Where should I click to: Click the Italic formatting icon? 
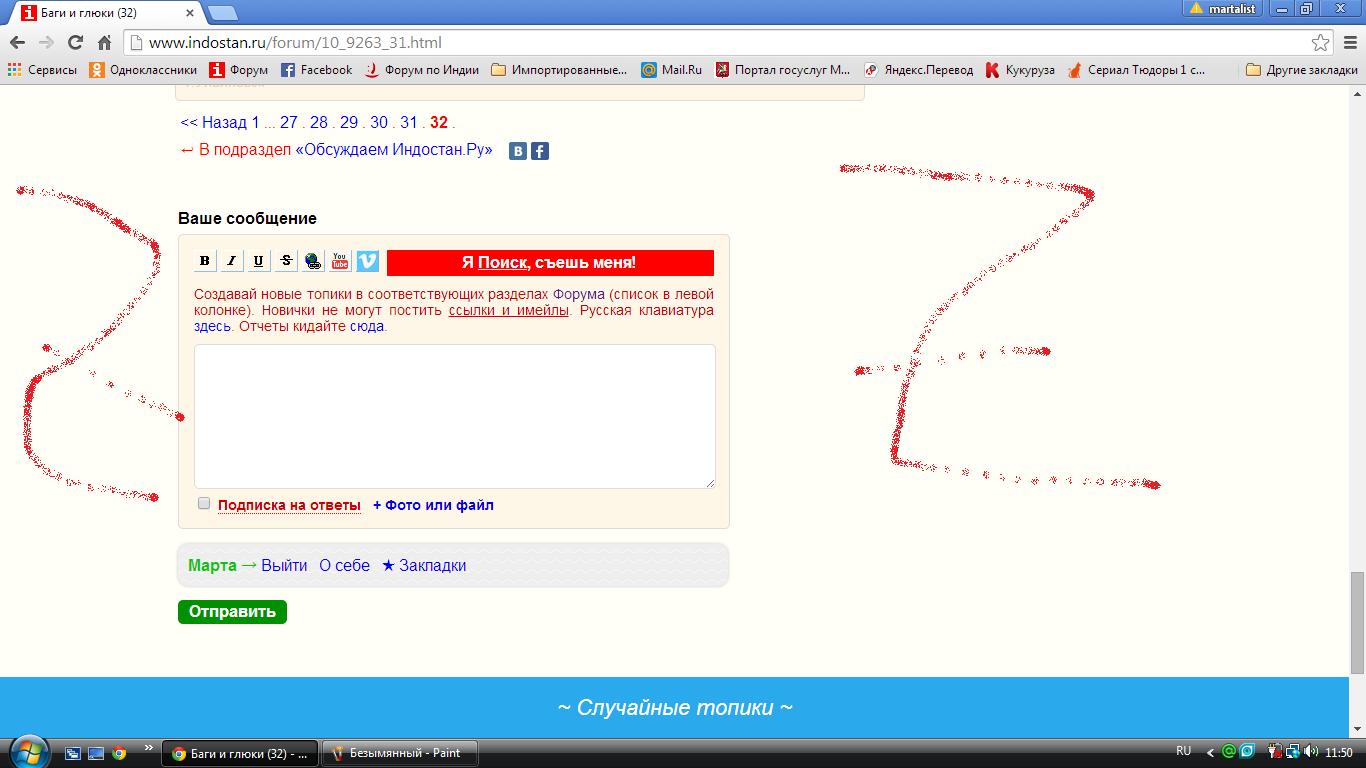pyautogui.click(x=232, y=261)
